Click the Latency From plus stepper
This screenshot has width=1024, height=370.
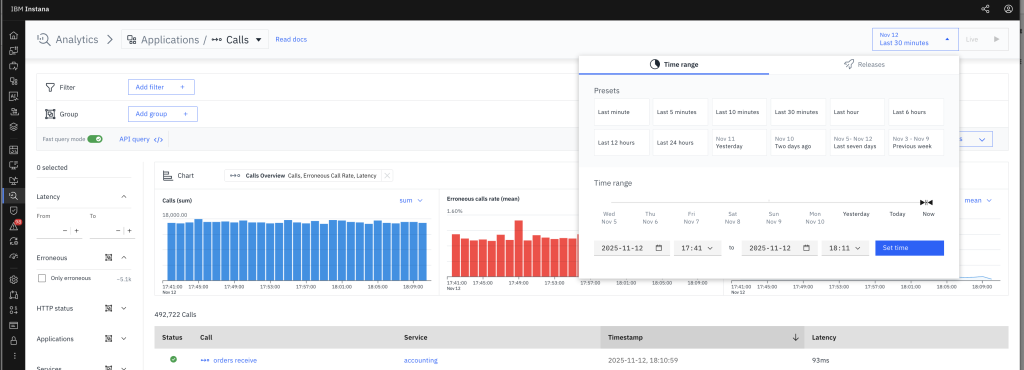click(76, 230)
